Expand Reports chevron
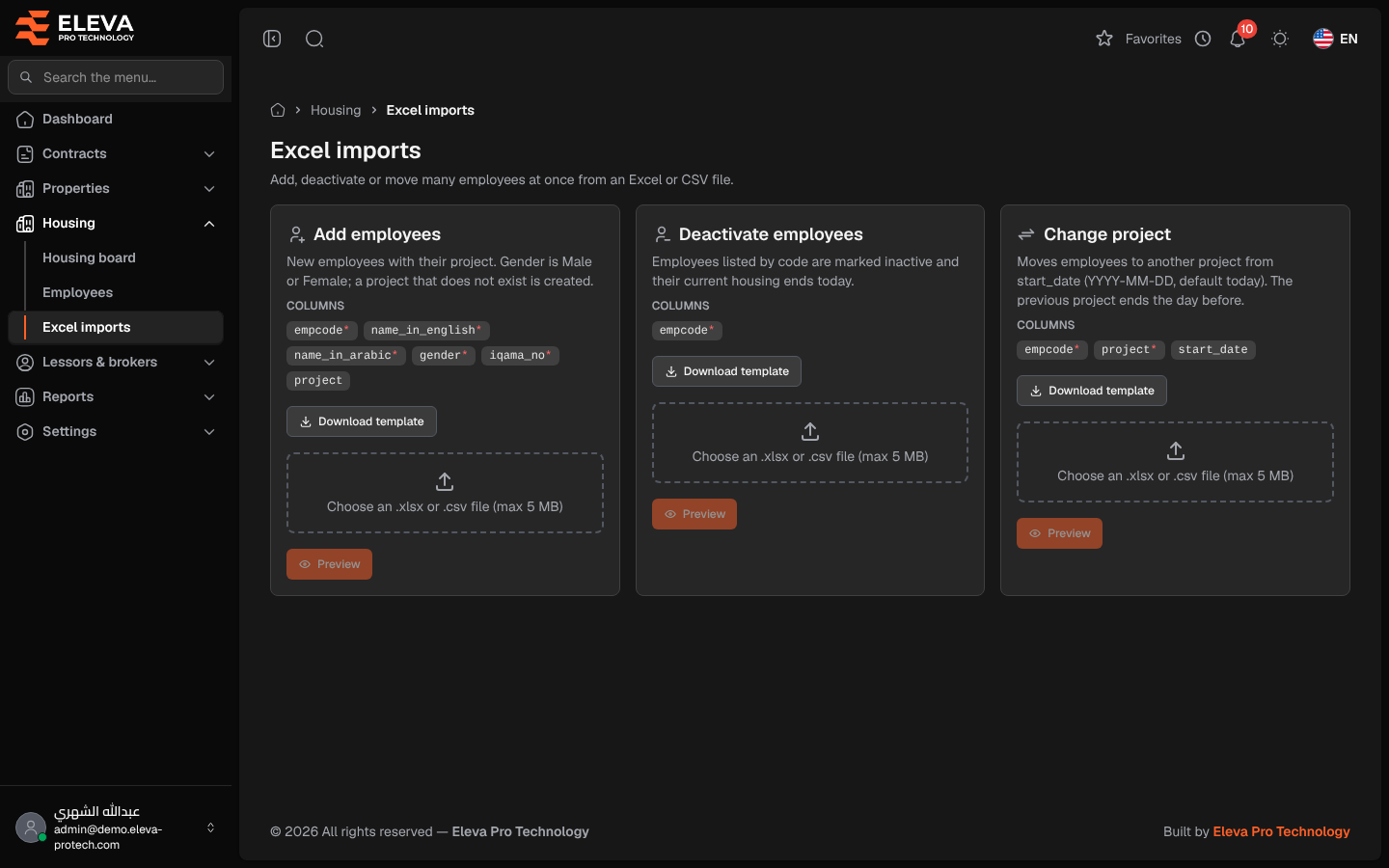 click(x=209, y=397)
